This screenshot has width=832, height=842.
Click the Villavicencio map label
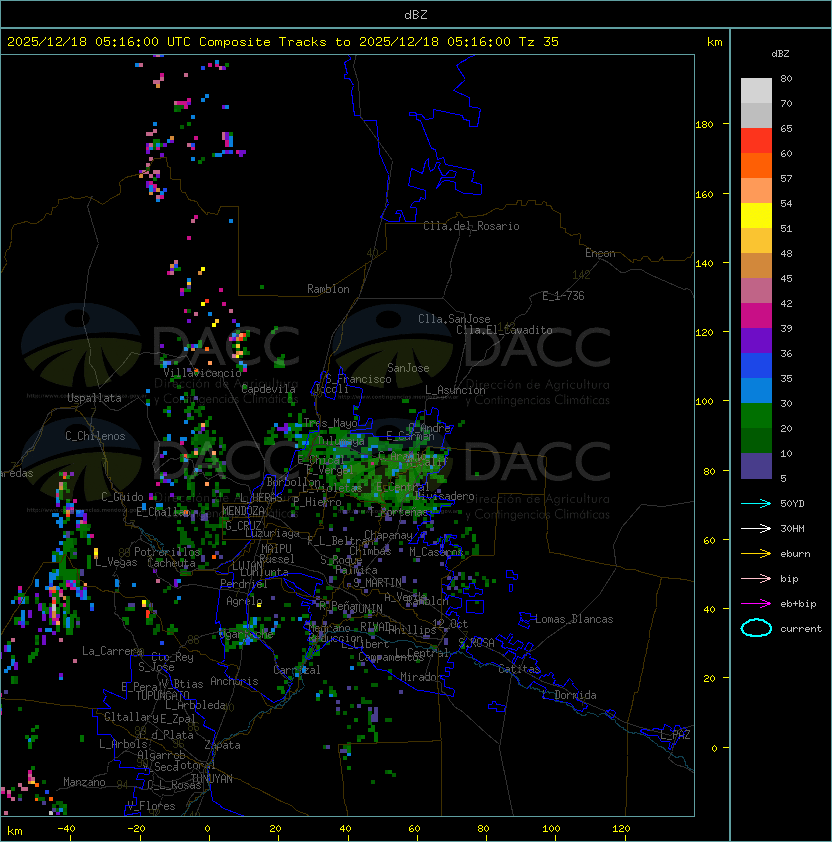pyautogui.click(x=202, y=373)
